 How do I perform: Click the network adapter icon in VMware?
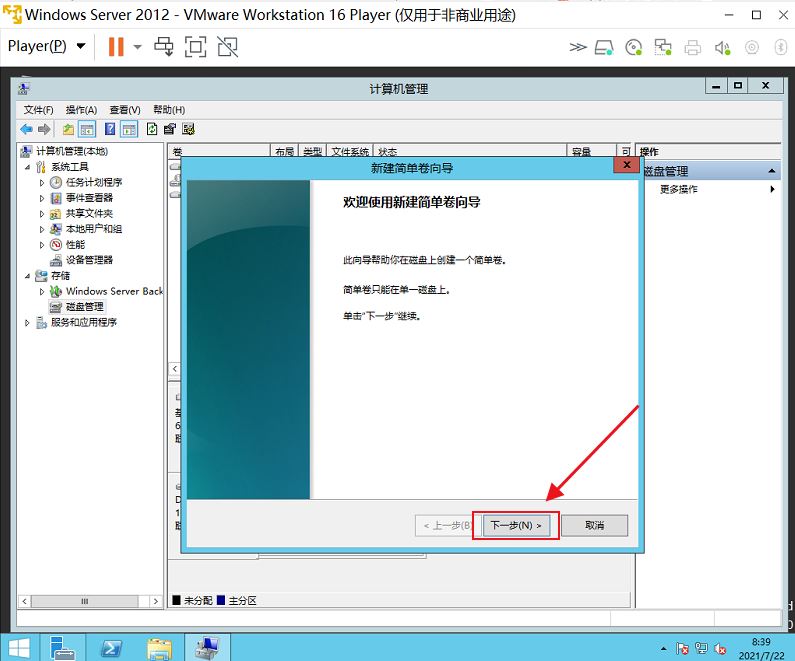[x=663, y=48]
